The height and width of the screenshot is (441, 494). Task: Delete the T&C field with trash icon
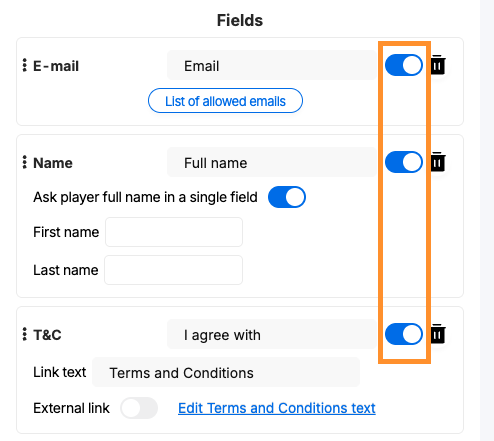(438, 333)
